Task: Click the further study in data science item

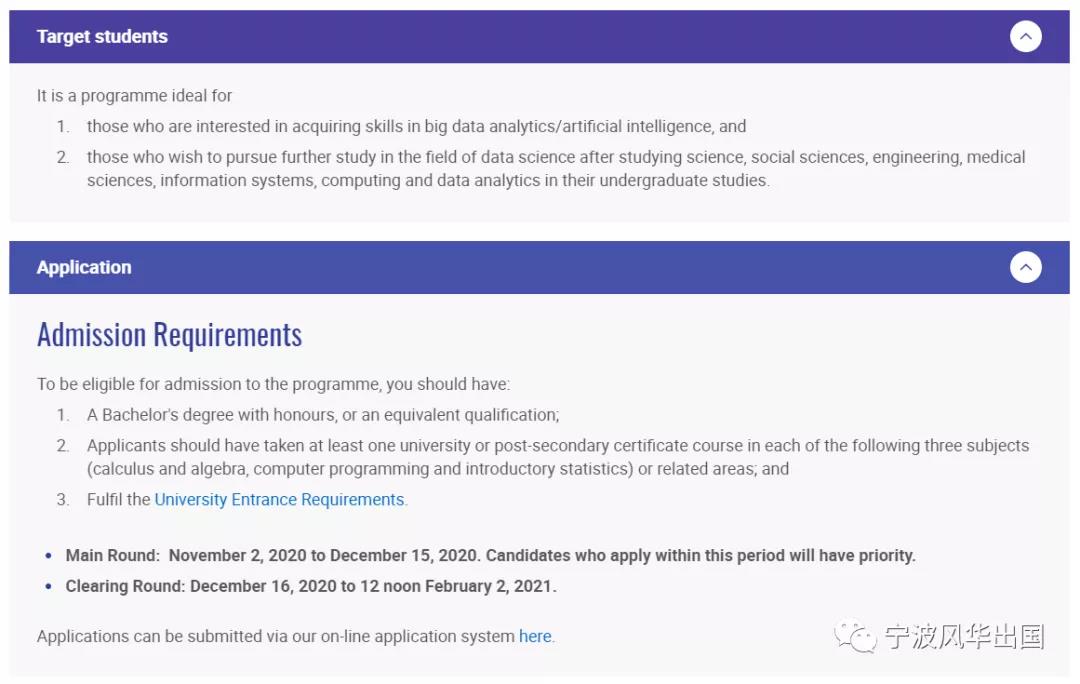Action: [x=556, y=169]
